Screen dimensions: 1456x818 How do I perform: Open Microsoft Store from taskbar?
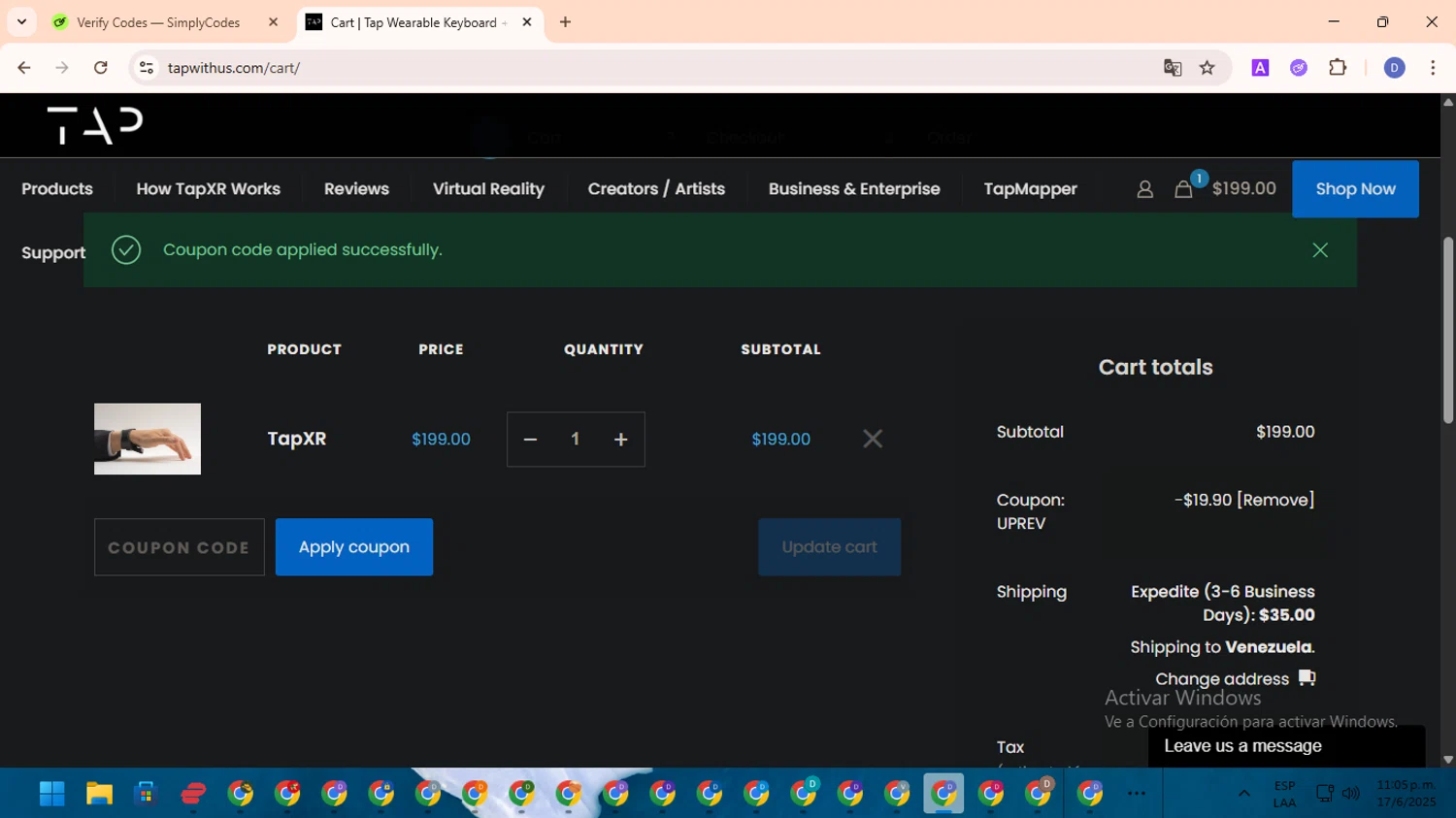click(x=146, y=794)
